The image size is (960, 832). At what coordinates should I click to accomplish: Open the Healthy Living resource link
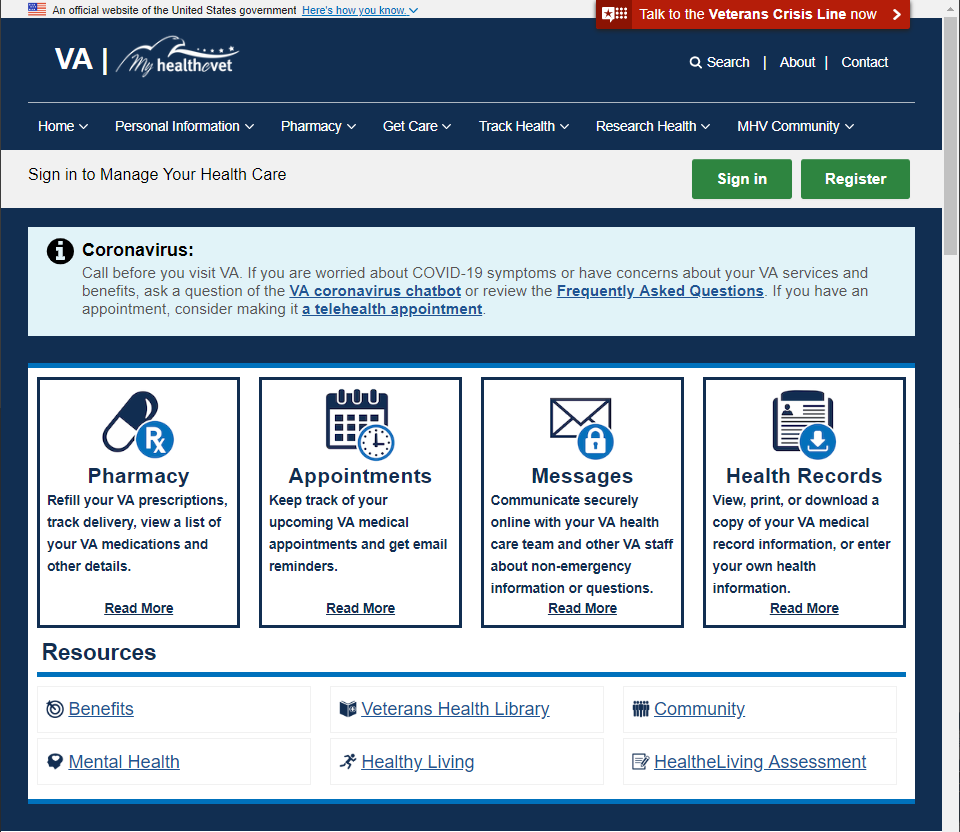418,762
